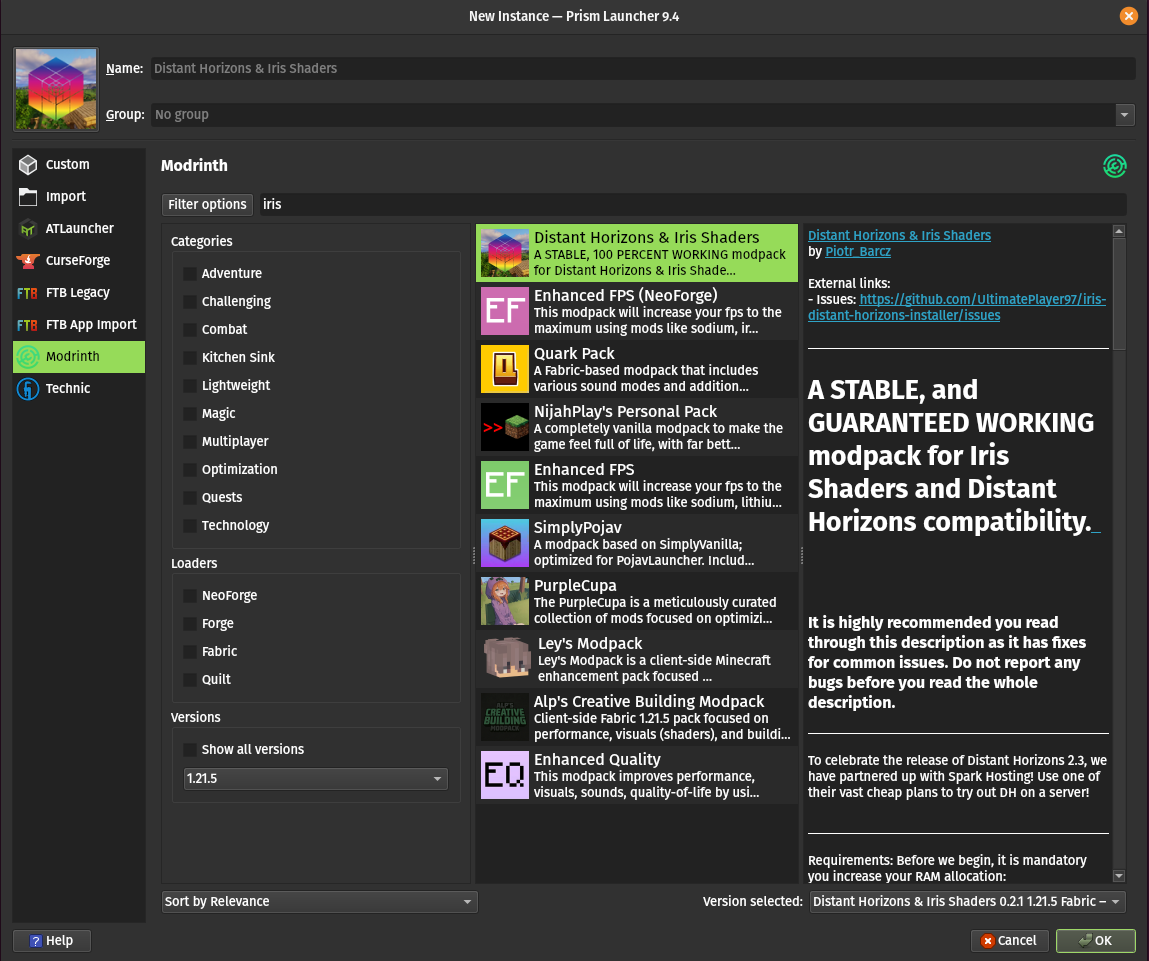Choose the CurseForge anvil icon

coord(28,261)
